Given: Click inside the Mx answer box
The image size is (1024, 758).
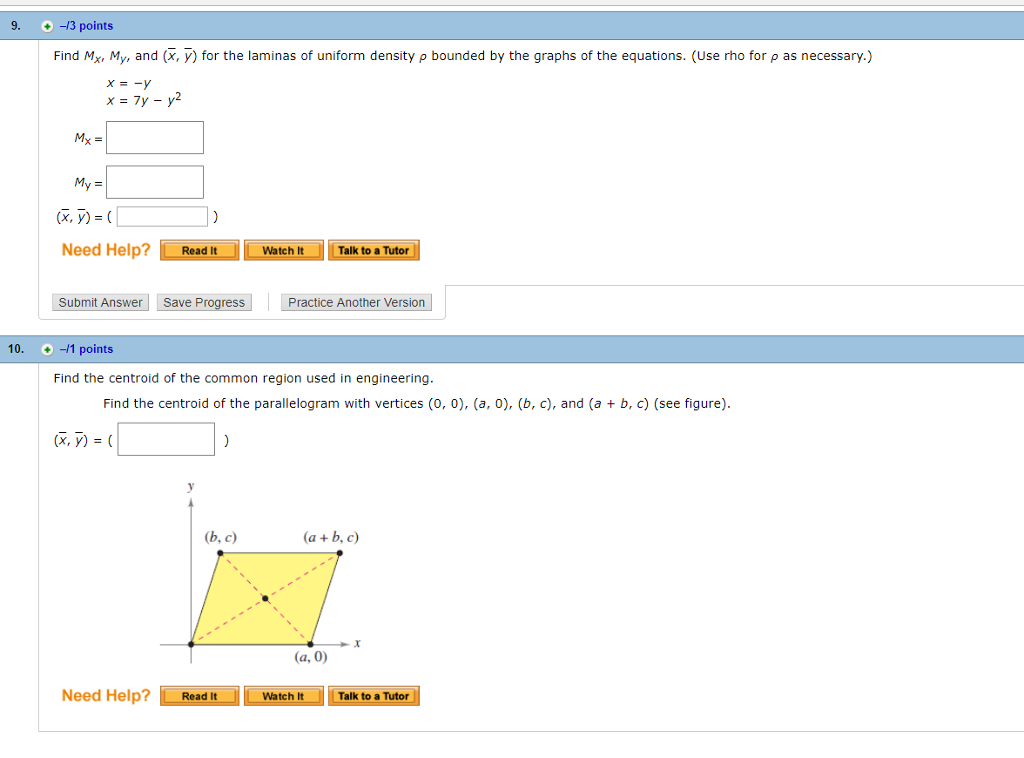Looking at the screenshot, I should tap(155, 137).
